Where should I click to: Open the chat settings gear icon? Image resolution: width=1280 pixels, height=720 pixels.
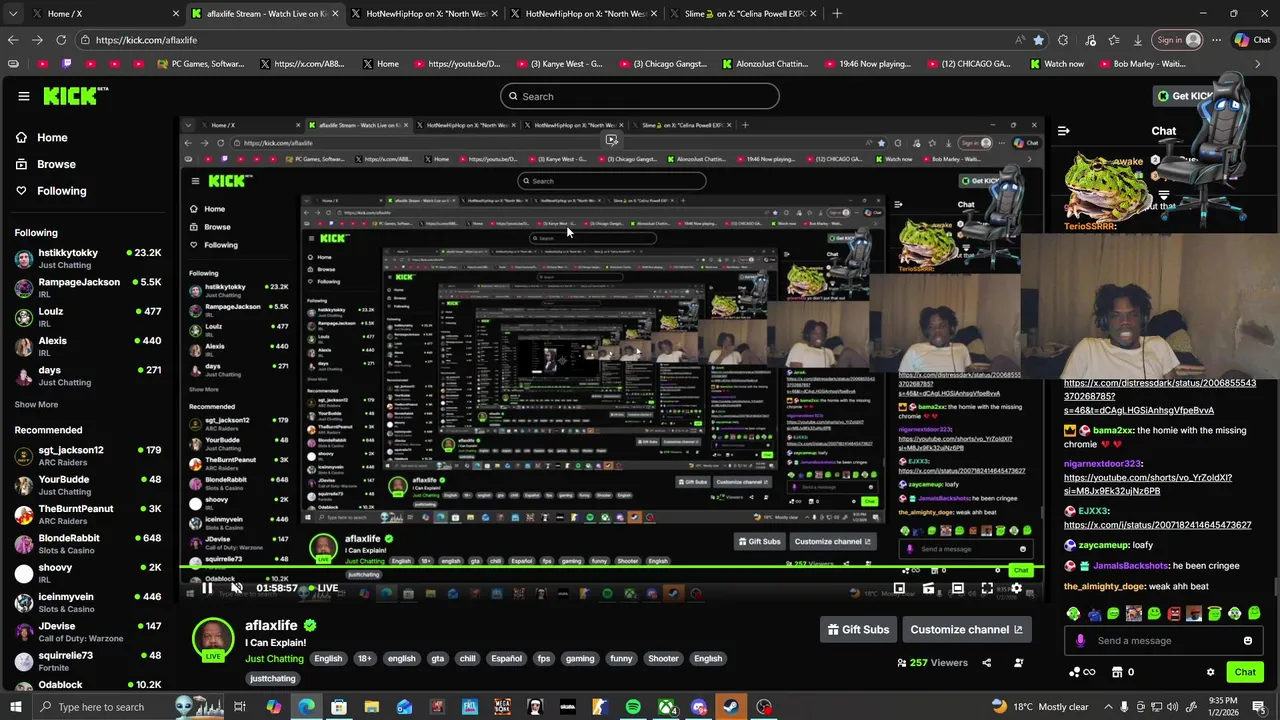(x=1210, y=673)
